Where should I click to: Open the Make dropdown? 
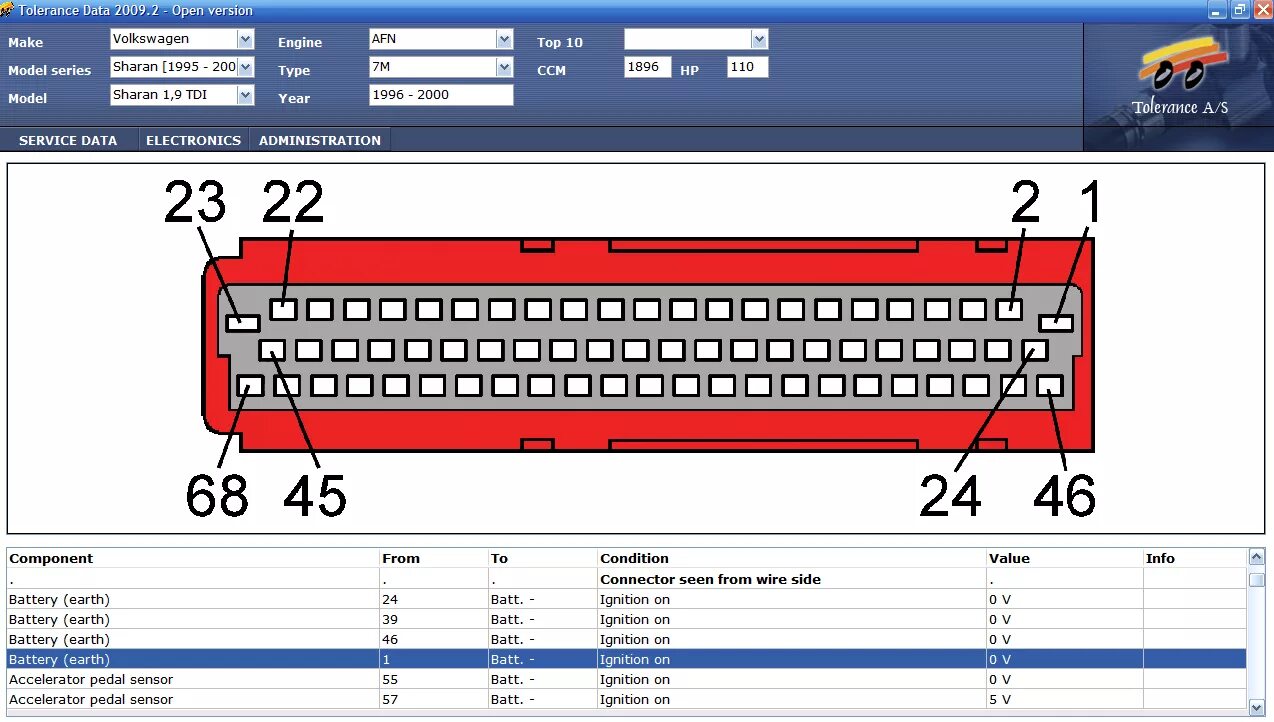coord(246,39)
